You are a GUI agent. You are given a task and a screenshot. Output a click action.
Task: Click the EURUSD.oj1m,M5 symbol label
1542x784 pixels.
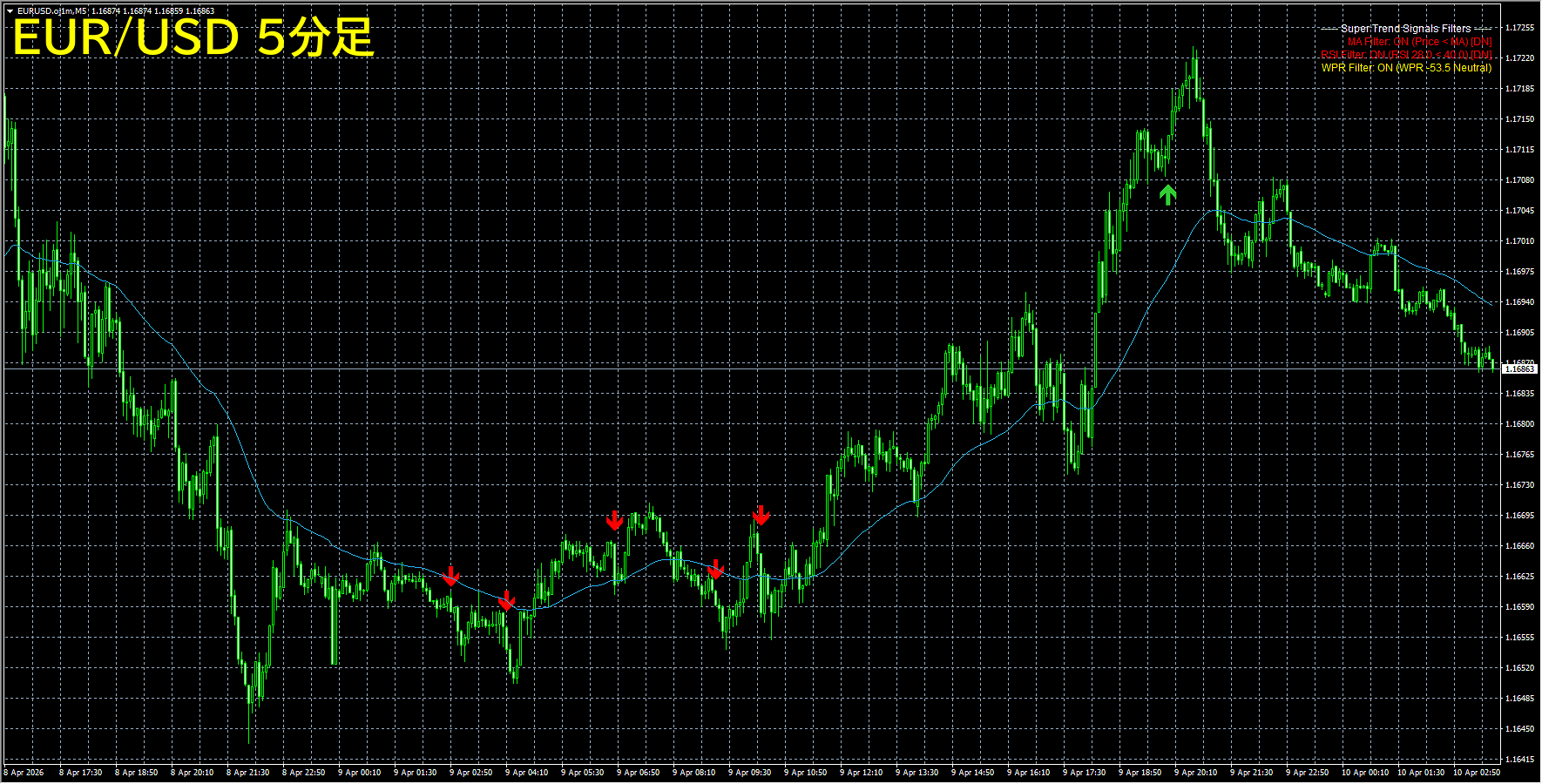click(x=52, y=11)
